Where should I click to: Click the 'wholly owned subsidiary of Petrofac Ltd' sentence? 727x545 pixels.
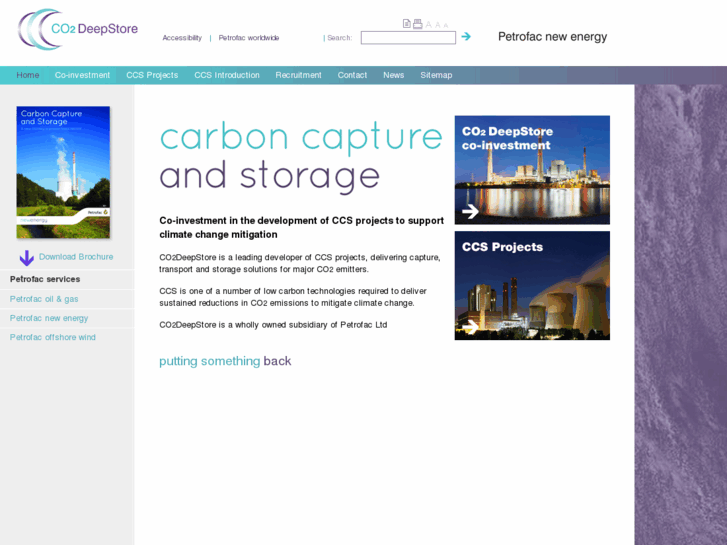[x=273, y=325]
